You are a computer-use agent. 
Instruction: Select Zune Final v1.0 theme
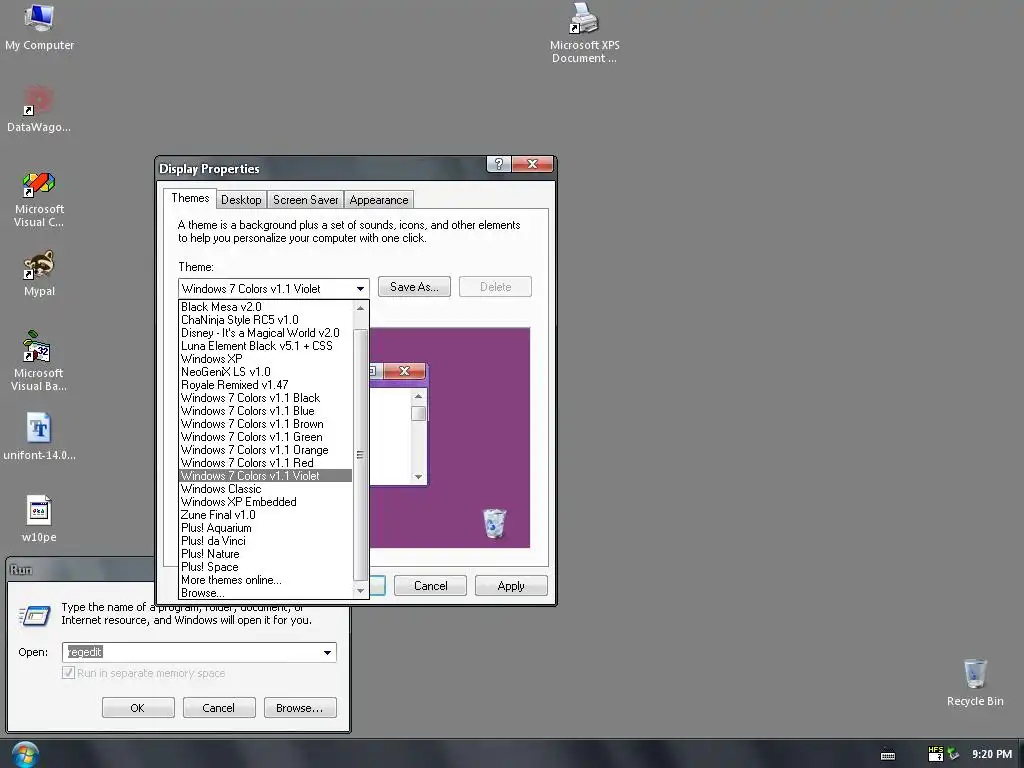[x=265, y=515]
